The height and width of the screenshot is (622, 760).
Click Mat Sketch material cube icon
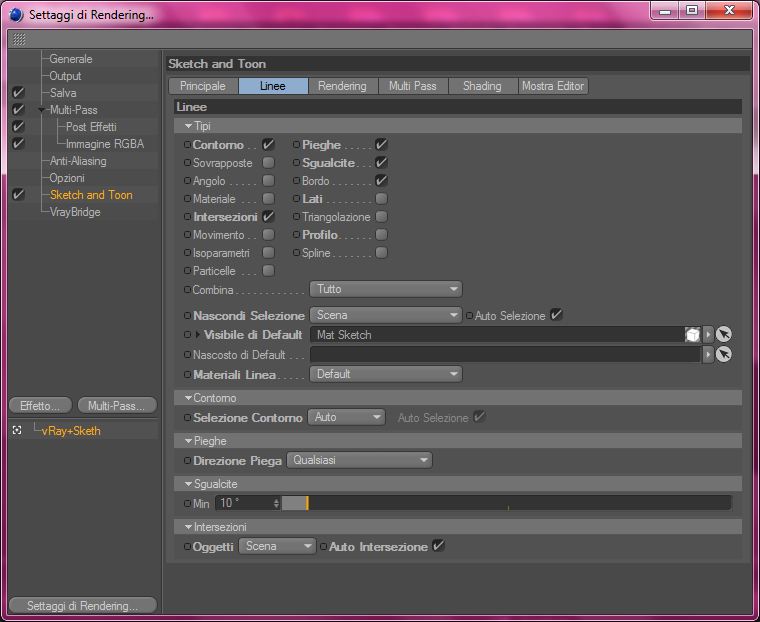click(693, 335)
